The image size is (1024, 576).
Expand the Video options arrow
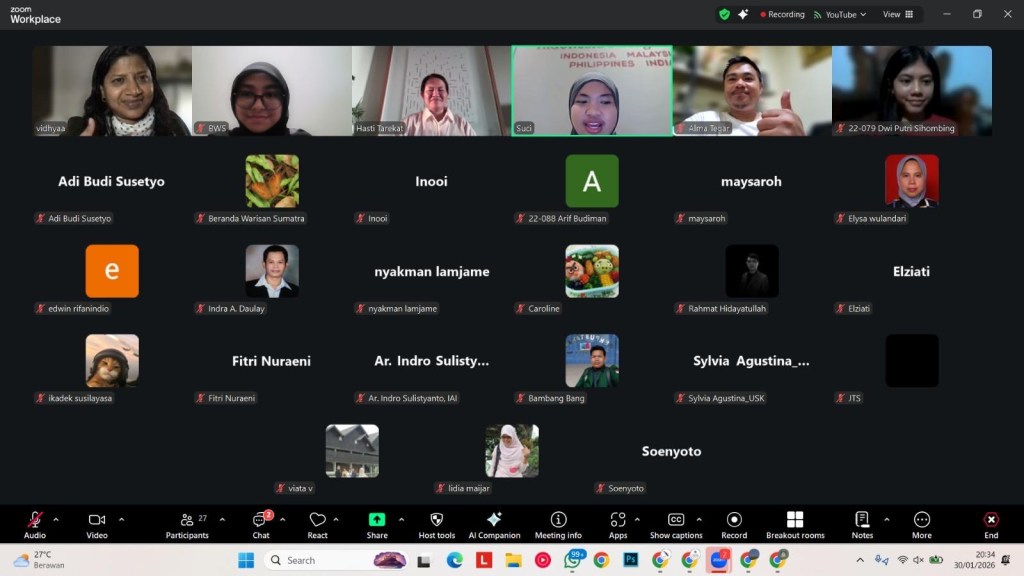[x=122, y=519]
